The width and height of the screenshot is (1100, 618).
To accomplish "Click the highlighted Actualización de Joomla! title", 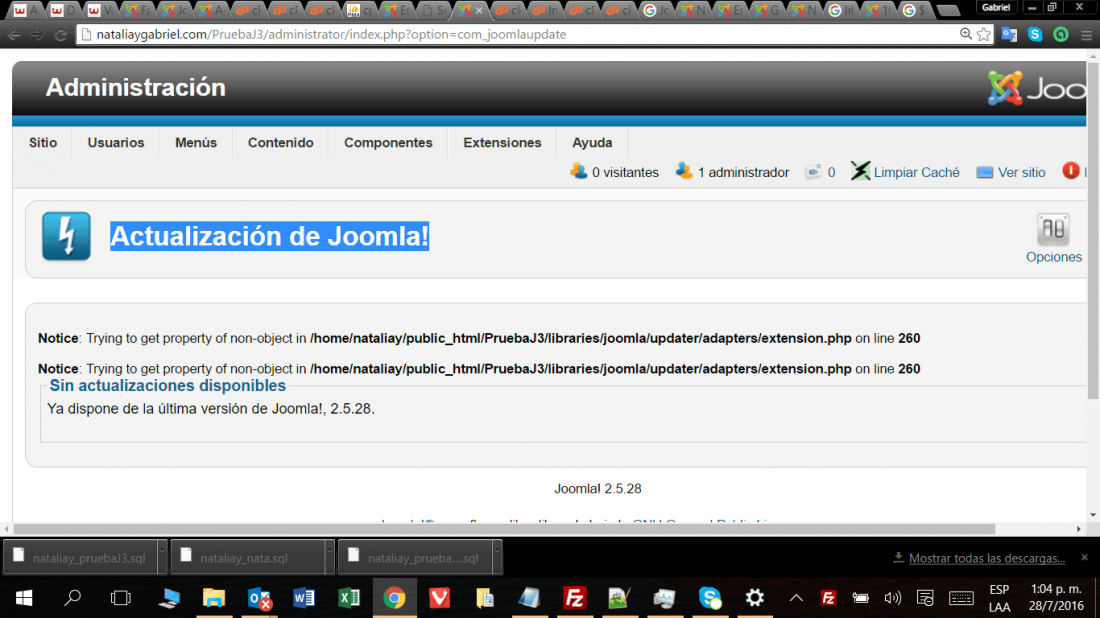I will [x=269, y=236].
